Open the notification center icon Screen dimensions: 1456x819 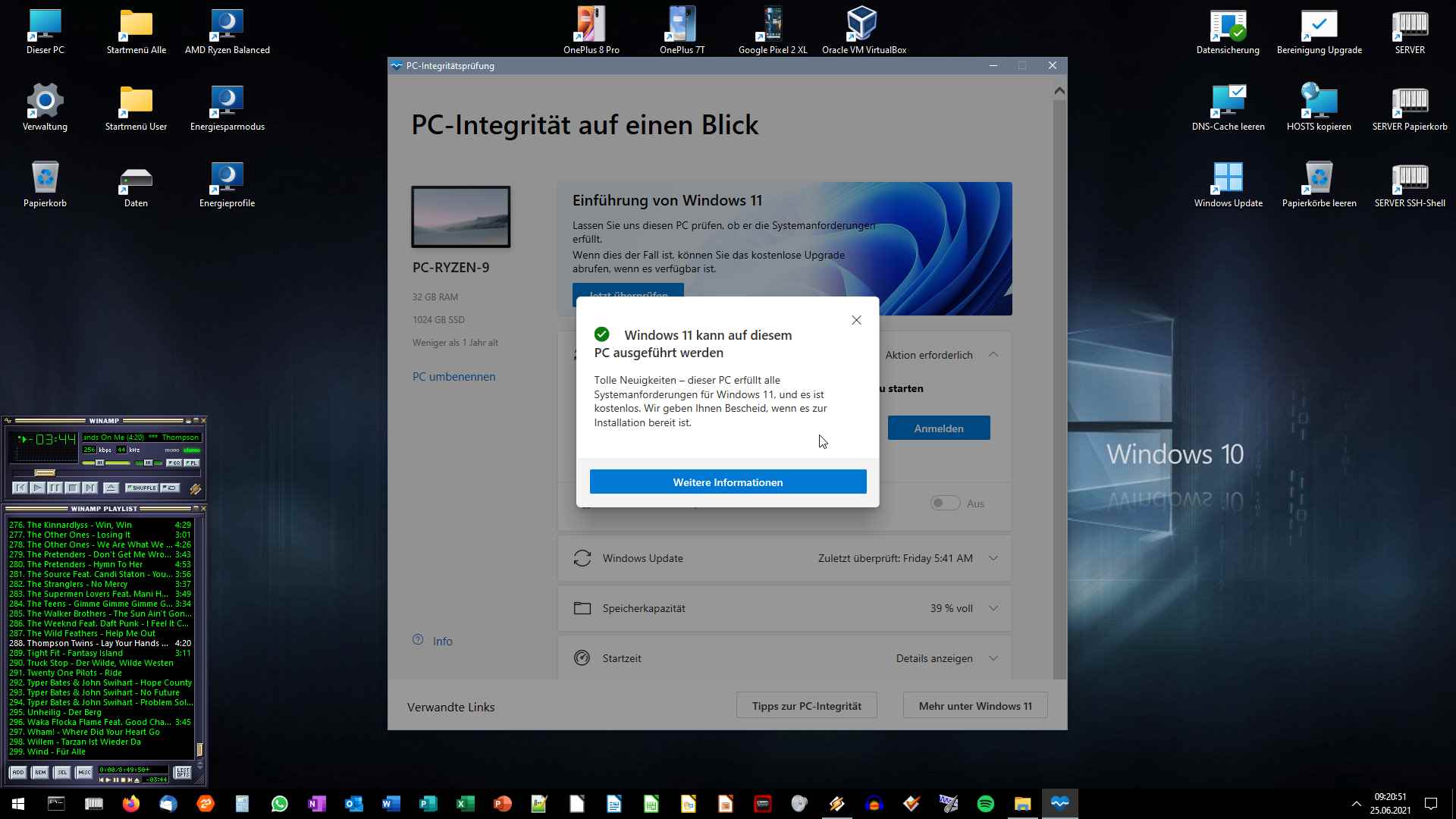[1431, 803]
